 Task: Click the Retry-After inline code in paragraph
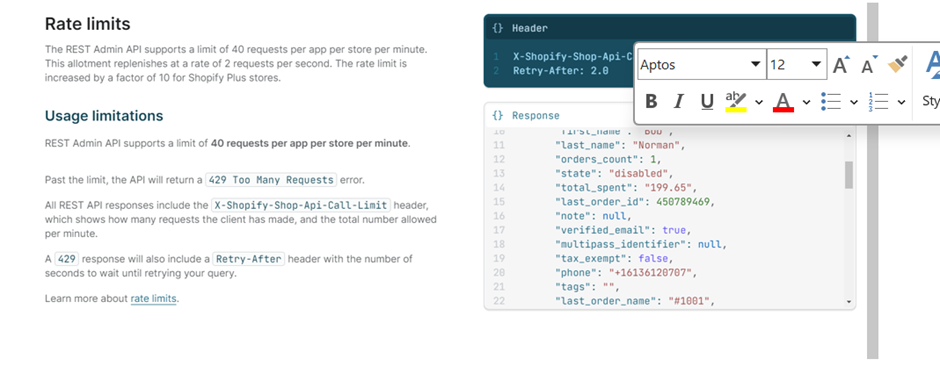coord(249,259)
